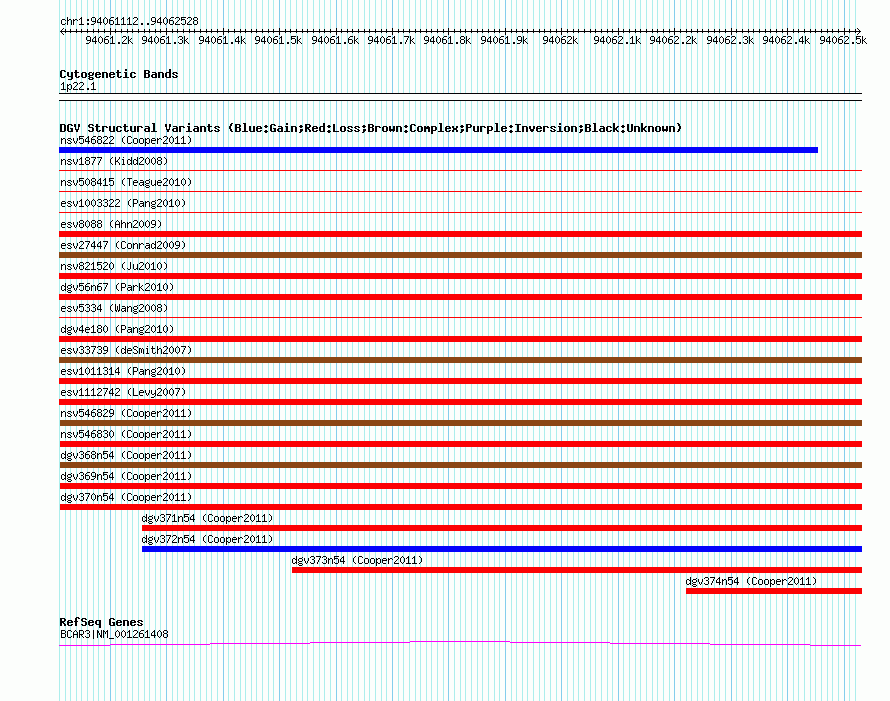
Task: Open the dgv370n54 (Cooper2011) variant label
Action: pos(126,497)
